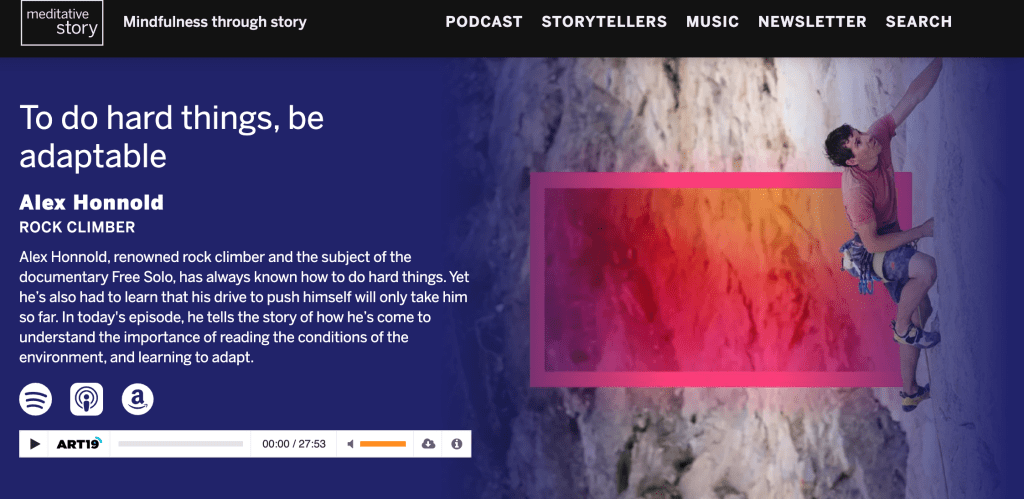Open the MUSIC page

coord(712,22)
